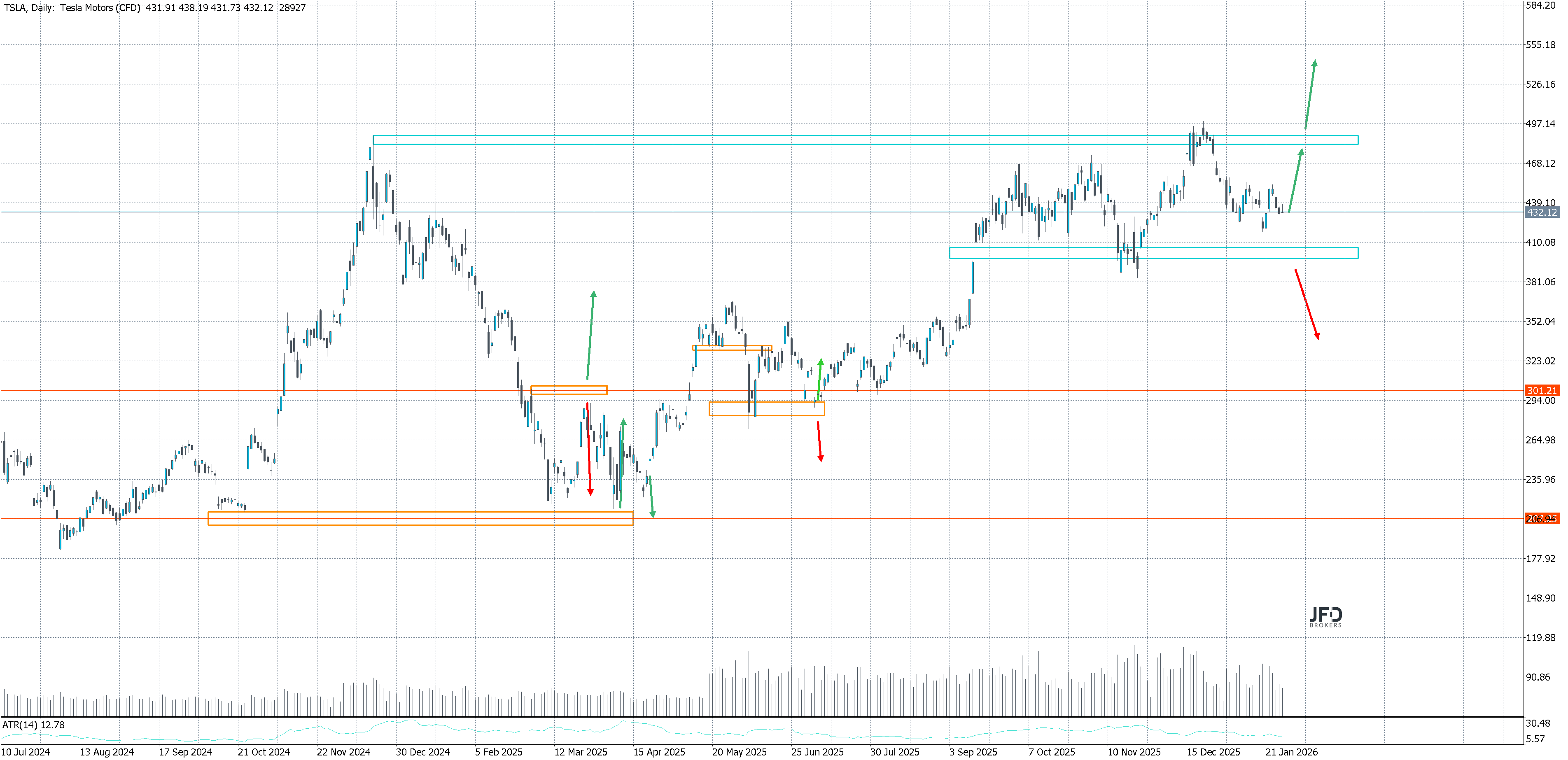Click the 10 Jul 2024 date label
Image resolution: width=1568 pixels, height=760 pixels.
(x=26, y=752)
